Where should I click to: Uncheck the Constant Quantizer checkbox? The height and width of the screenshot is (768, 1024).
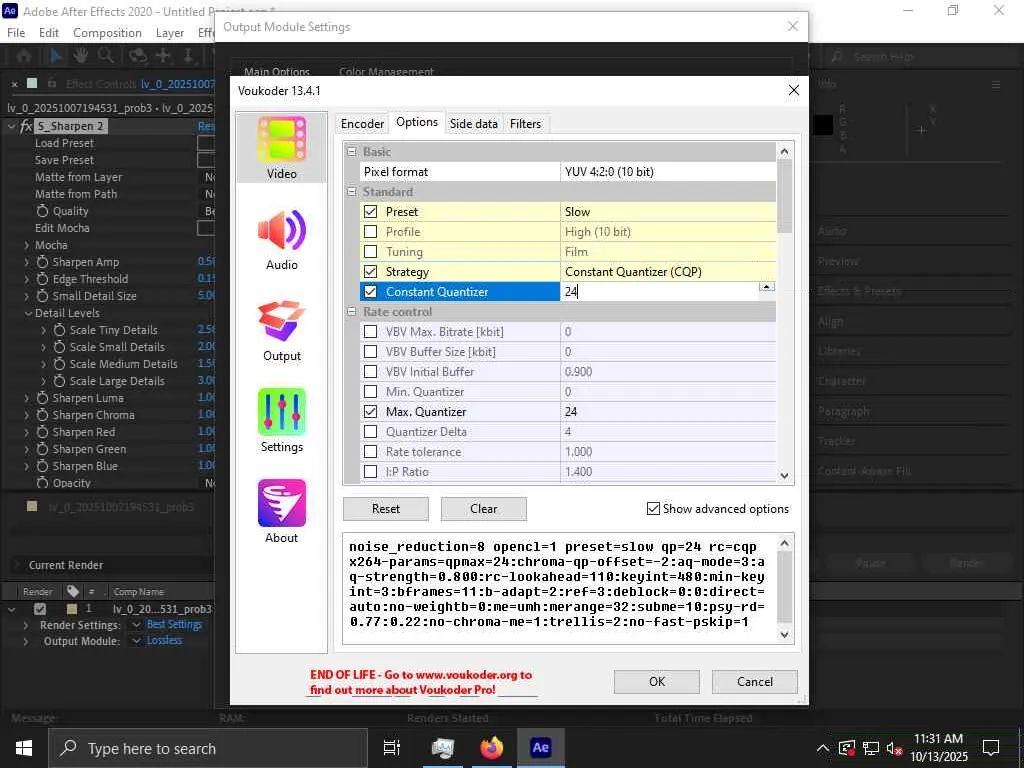(x=370, y=292)
